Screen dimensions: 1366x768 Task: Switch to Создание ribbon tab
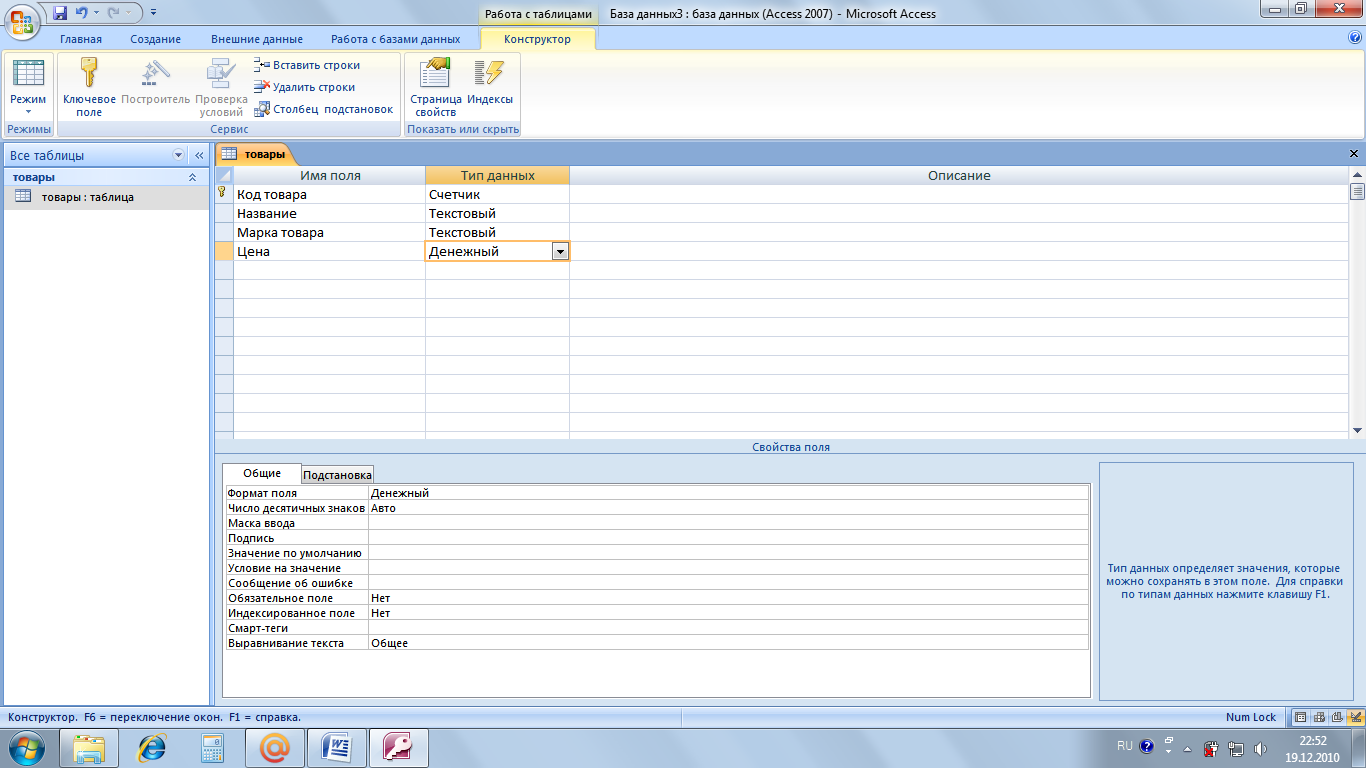[x=155, y=39]
